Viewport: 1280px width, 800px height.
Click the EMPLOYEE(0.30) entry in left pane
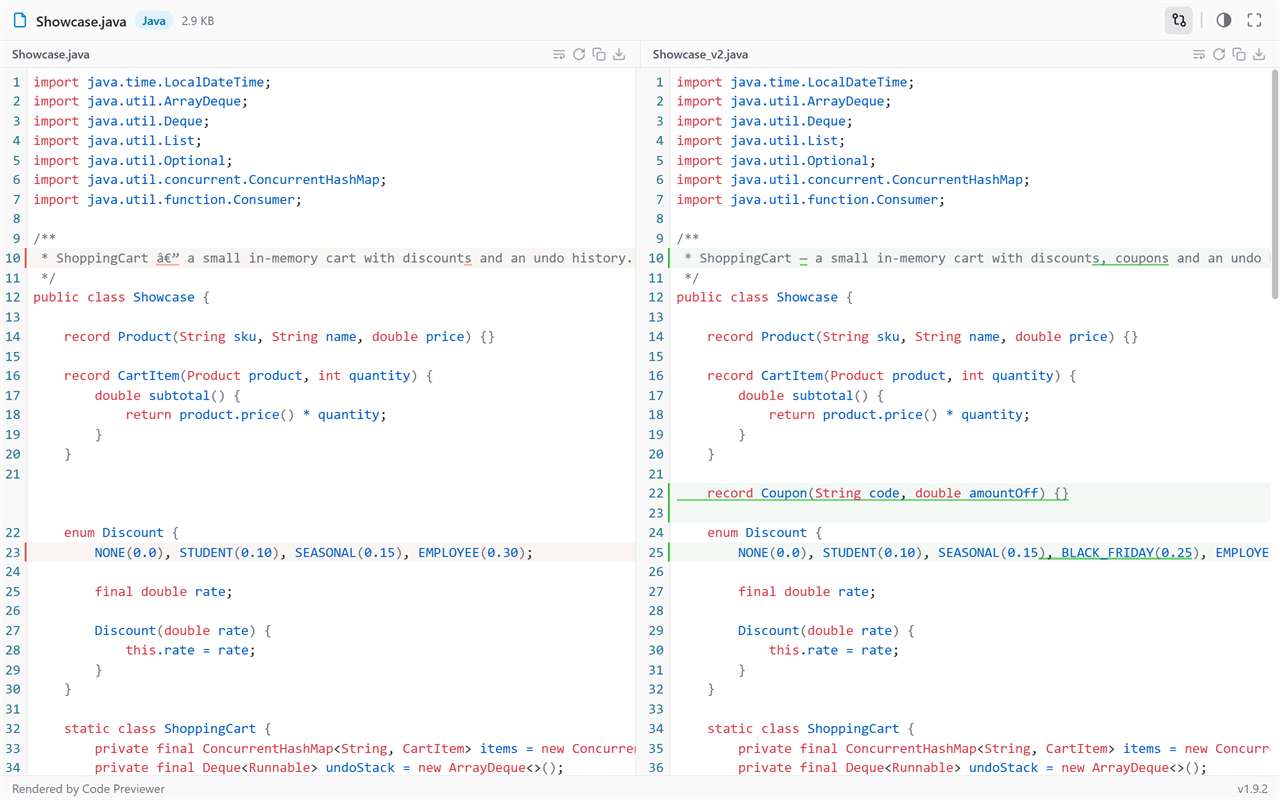click(472, 552)
